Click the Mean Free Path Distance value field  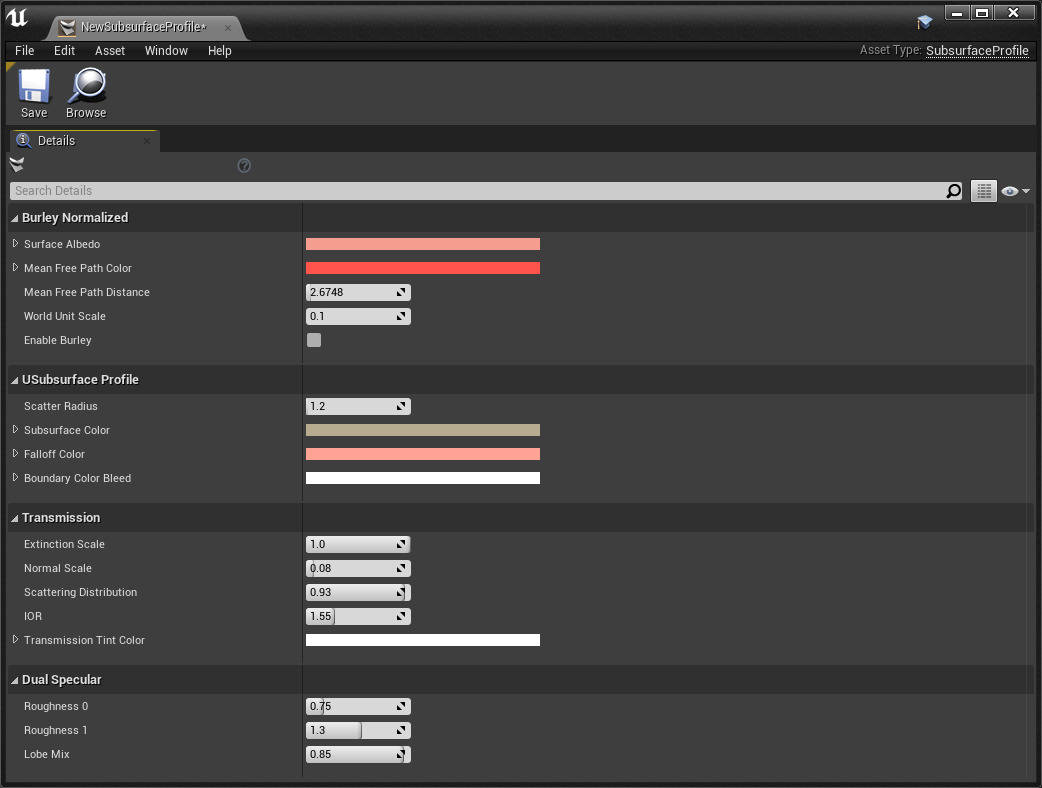358,292
